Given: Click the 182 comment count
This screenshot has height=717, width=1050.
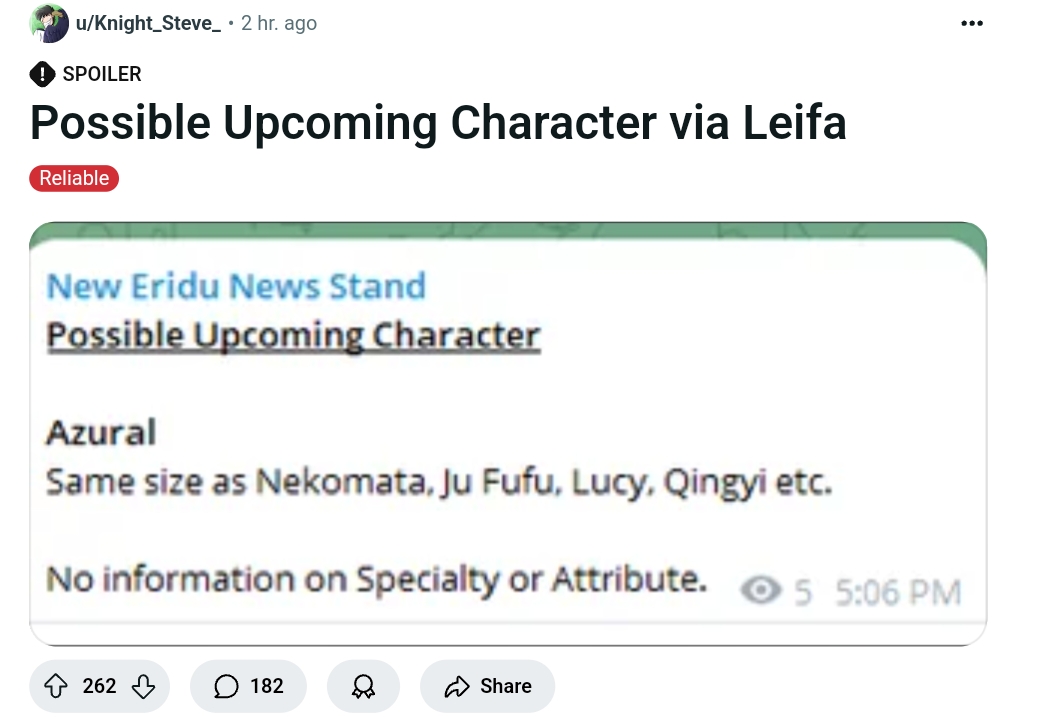Looking at the screenshot, I should [x=267, y=686].
